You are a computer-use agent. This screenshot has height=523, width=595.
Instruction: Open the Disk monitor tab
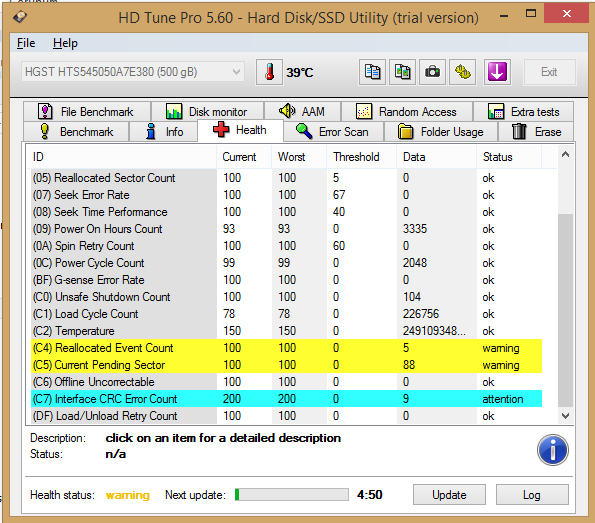pos(207,112)
